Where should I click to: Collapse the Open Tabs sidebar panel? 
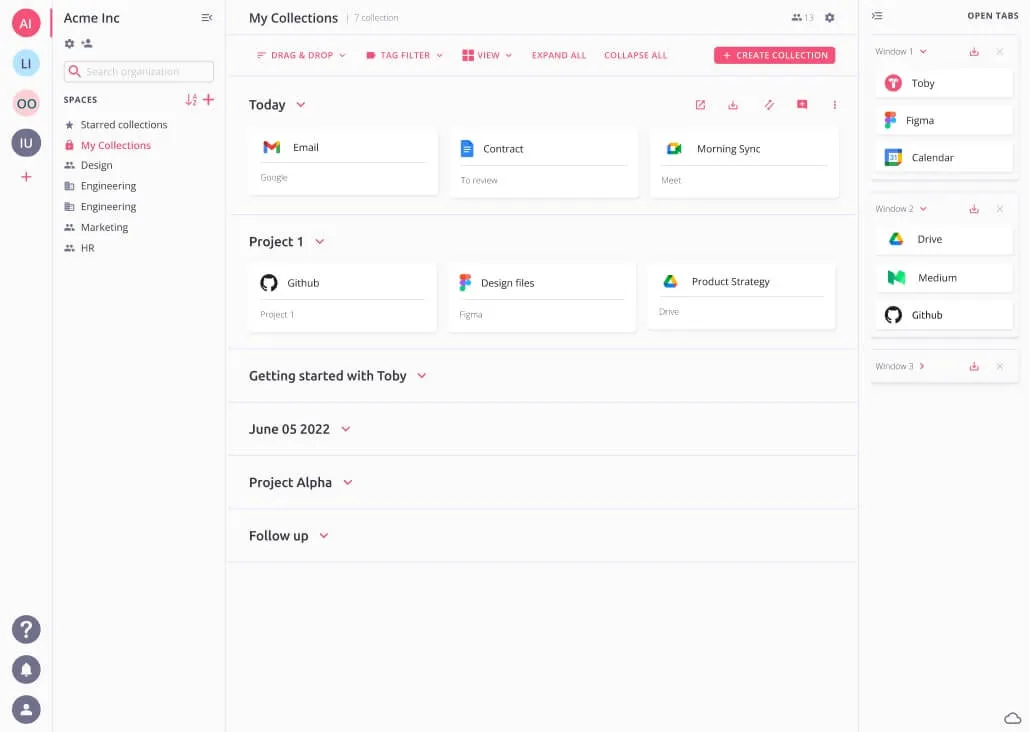tap(877, 16)
